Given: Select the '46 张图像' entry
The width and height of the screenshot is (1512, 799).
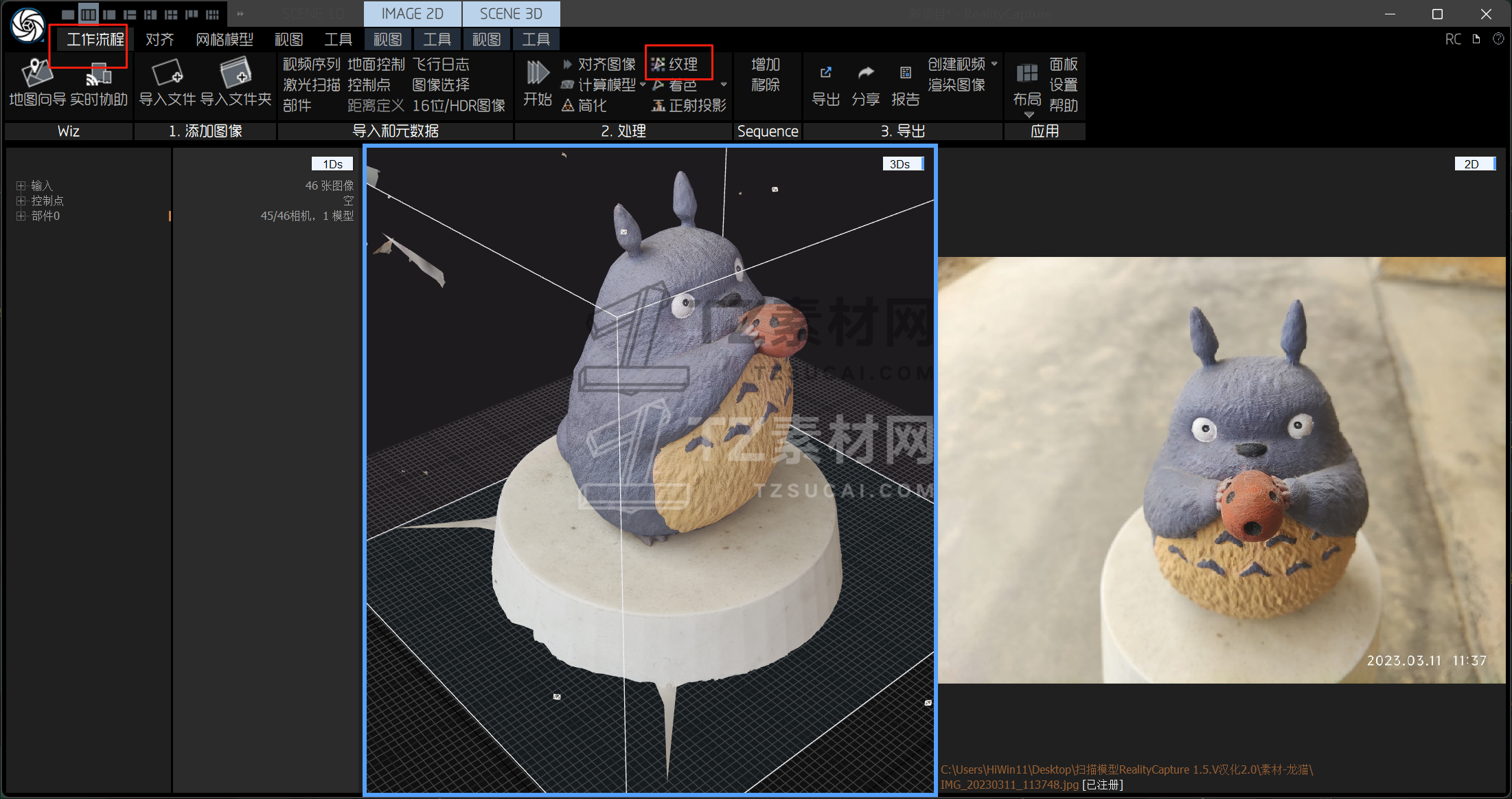Looking at the screenshot, I should (x=330, y=186).
